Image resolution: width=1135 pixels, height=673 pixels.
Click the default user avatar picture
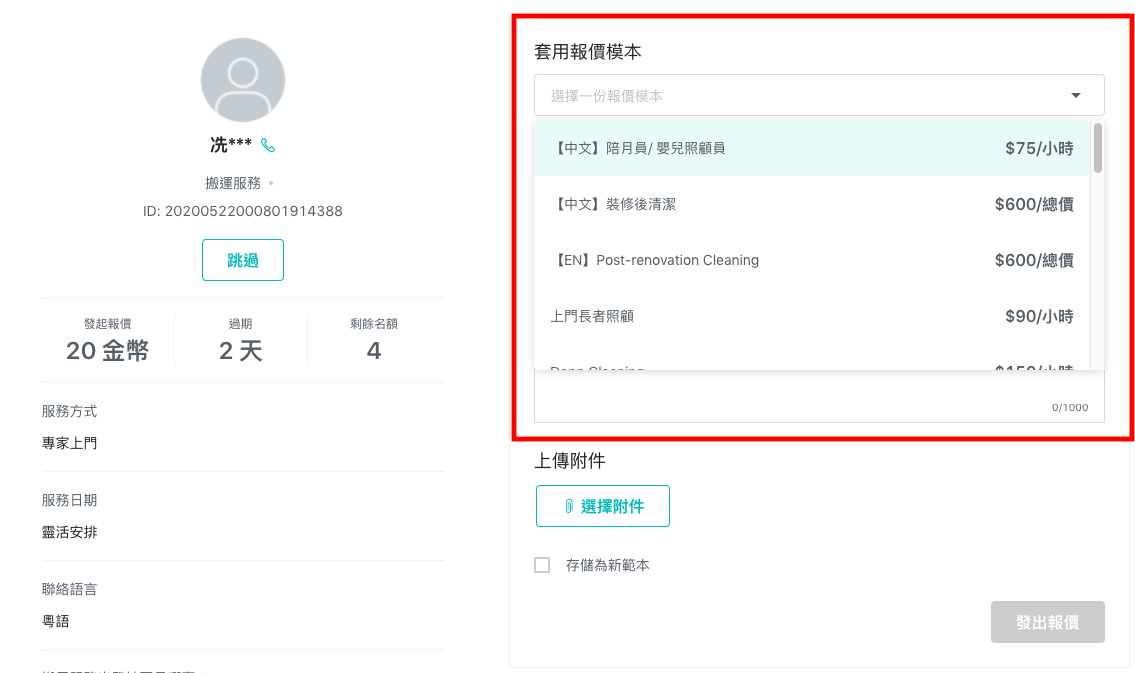coord(242,80)
